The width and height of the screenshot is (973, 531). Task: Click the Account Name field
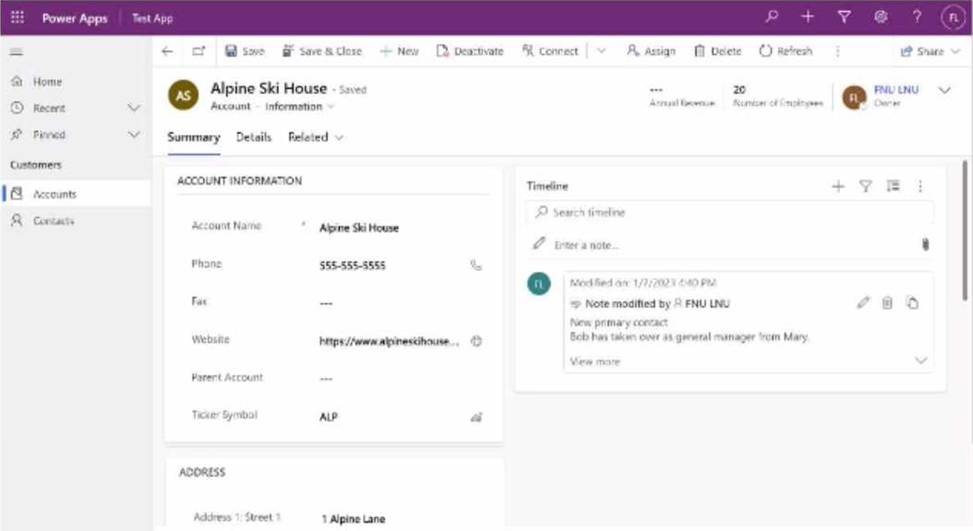(x=400, y=228)
